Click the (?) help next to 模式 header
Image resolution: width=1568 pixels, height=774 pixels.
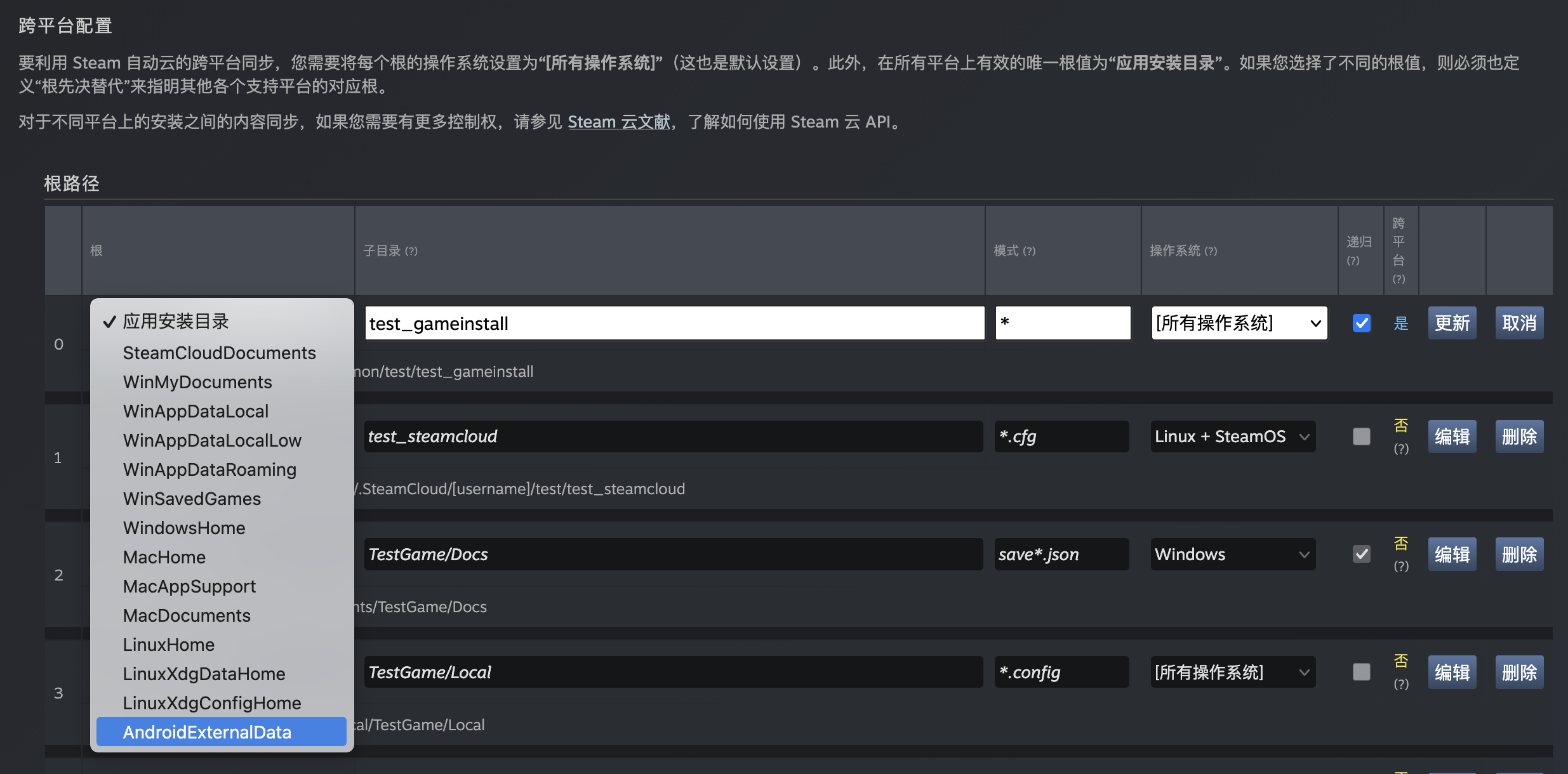[x=1029, y=251]
